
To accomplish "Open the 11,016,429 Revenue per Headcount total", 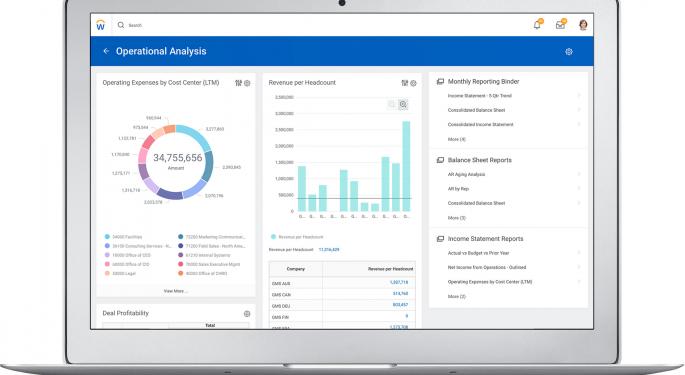I will 329,250.
